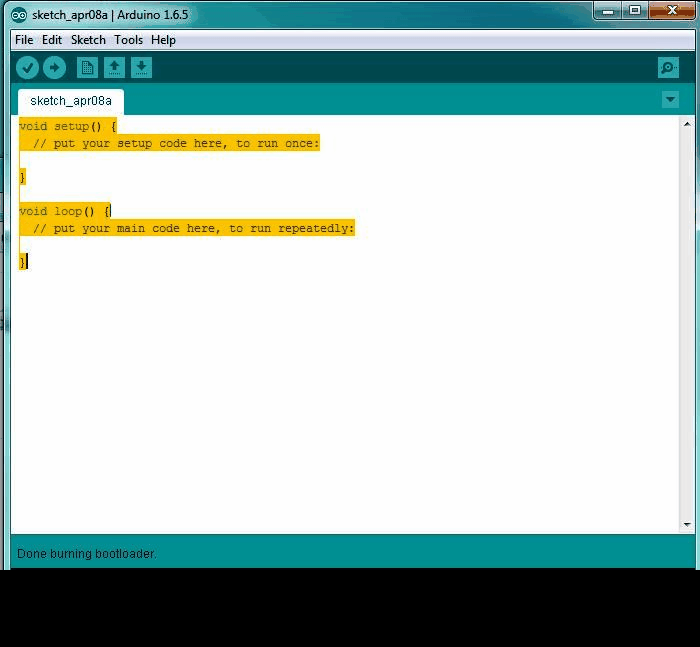
Task: Minimize the Arduino window
Action: point(608,11)
